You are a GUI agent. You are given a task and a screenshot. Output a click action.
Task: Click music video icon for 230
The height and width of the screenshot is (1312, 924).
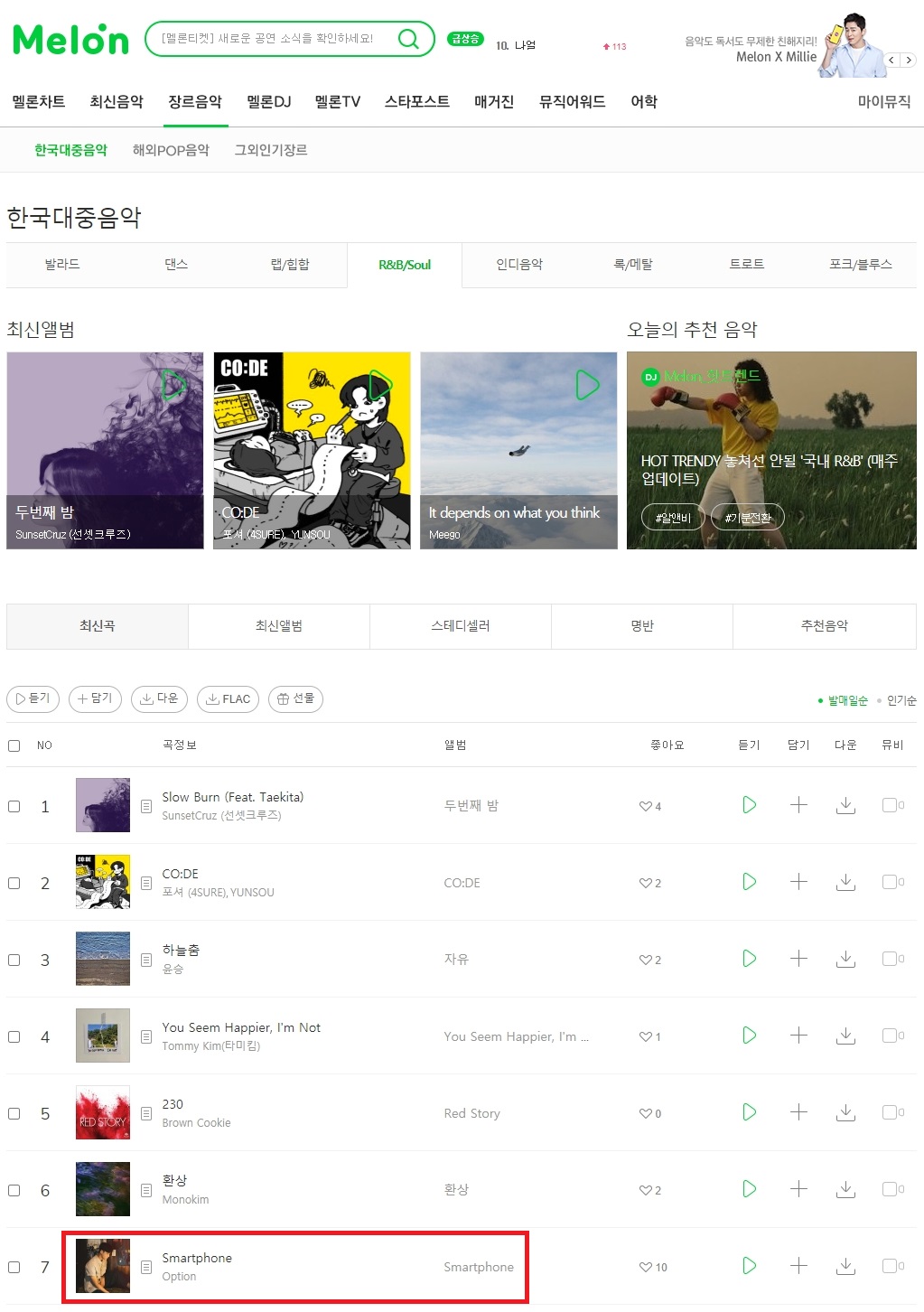892,1112
